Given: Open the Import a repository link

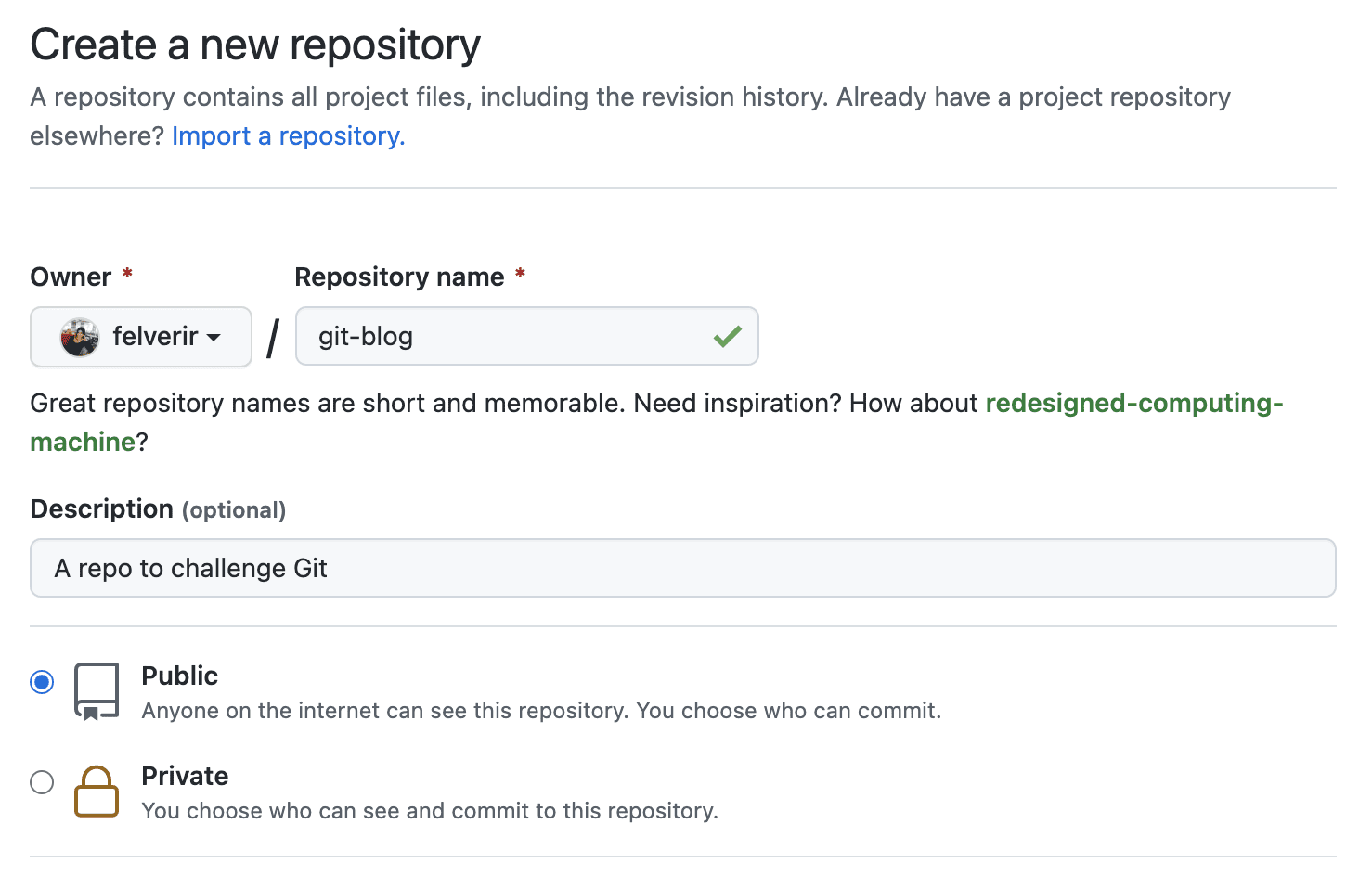Looking at the screenshot, I should [x=287, y=135].
